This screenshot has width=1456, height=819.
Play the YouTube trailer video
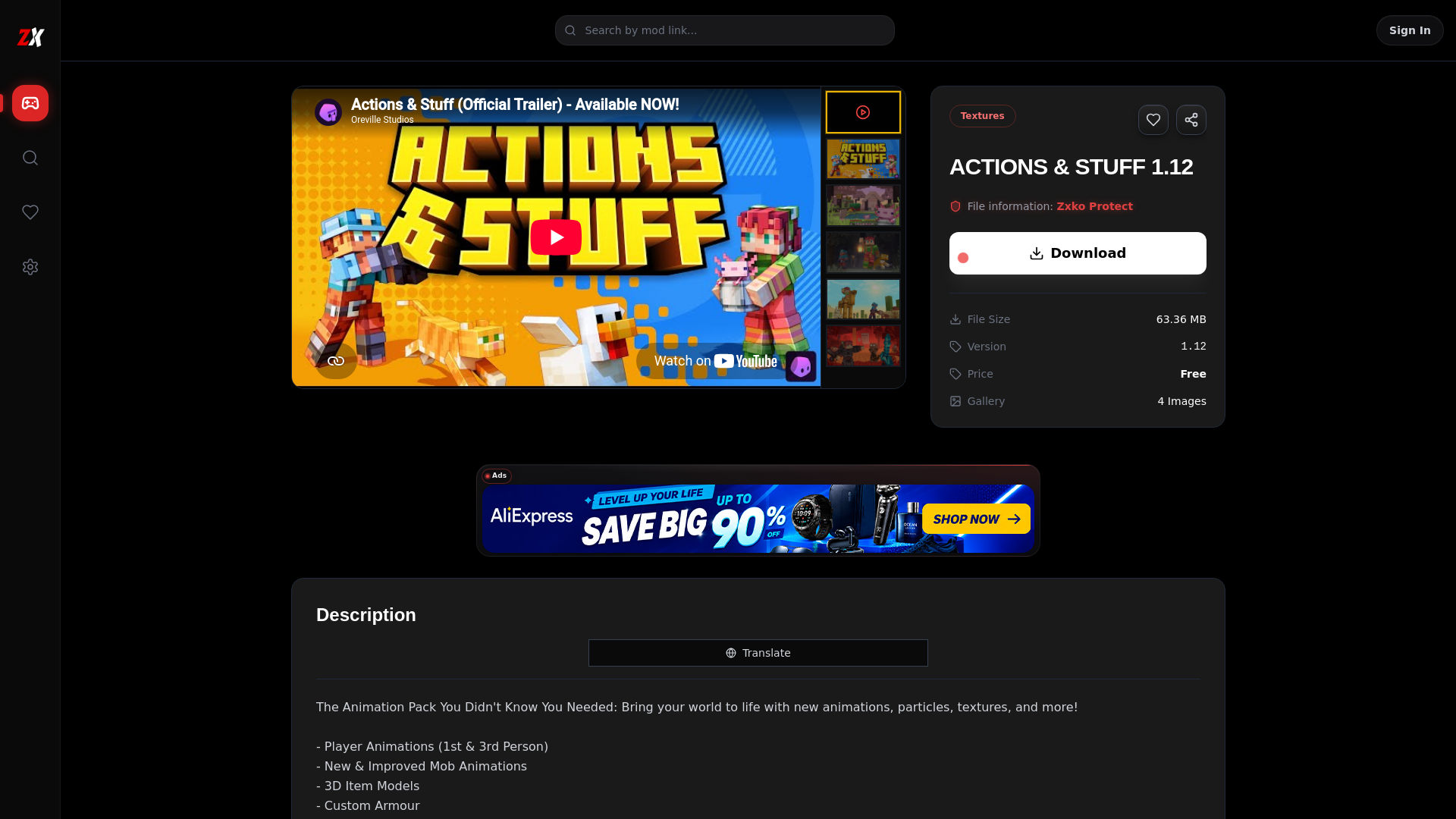click(x=556, y=237)
